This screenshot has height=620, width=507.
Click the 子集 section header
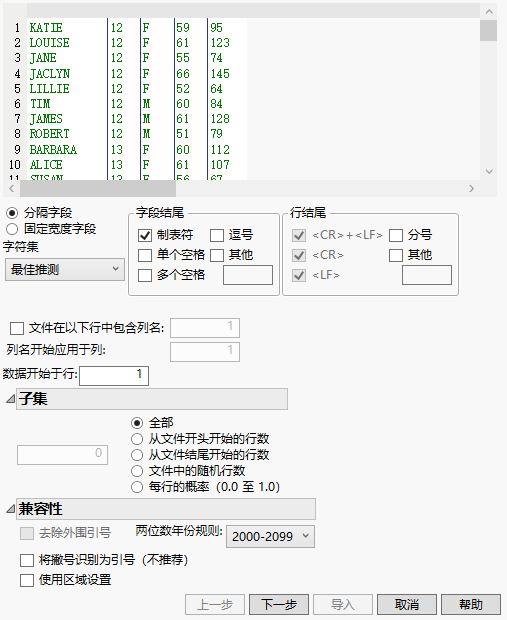point(152,399)
